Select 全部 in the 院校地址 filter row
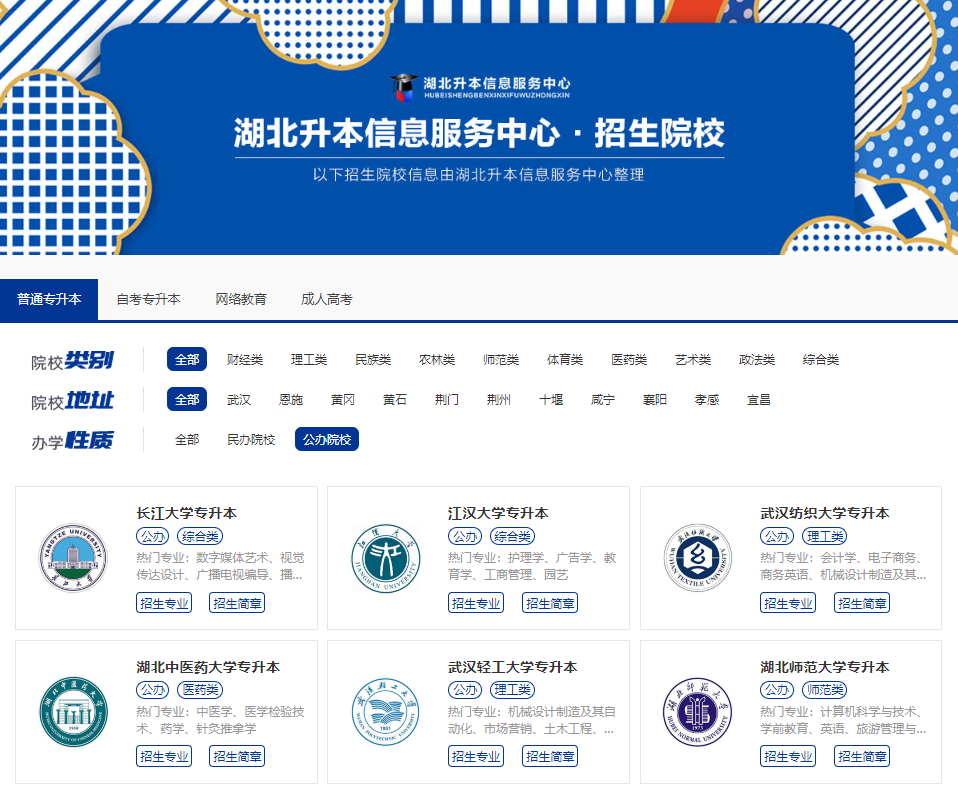Screen dimensions: 958x790 (x=187, y=400)
